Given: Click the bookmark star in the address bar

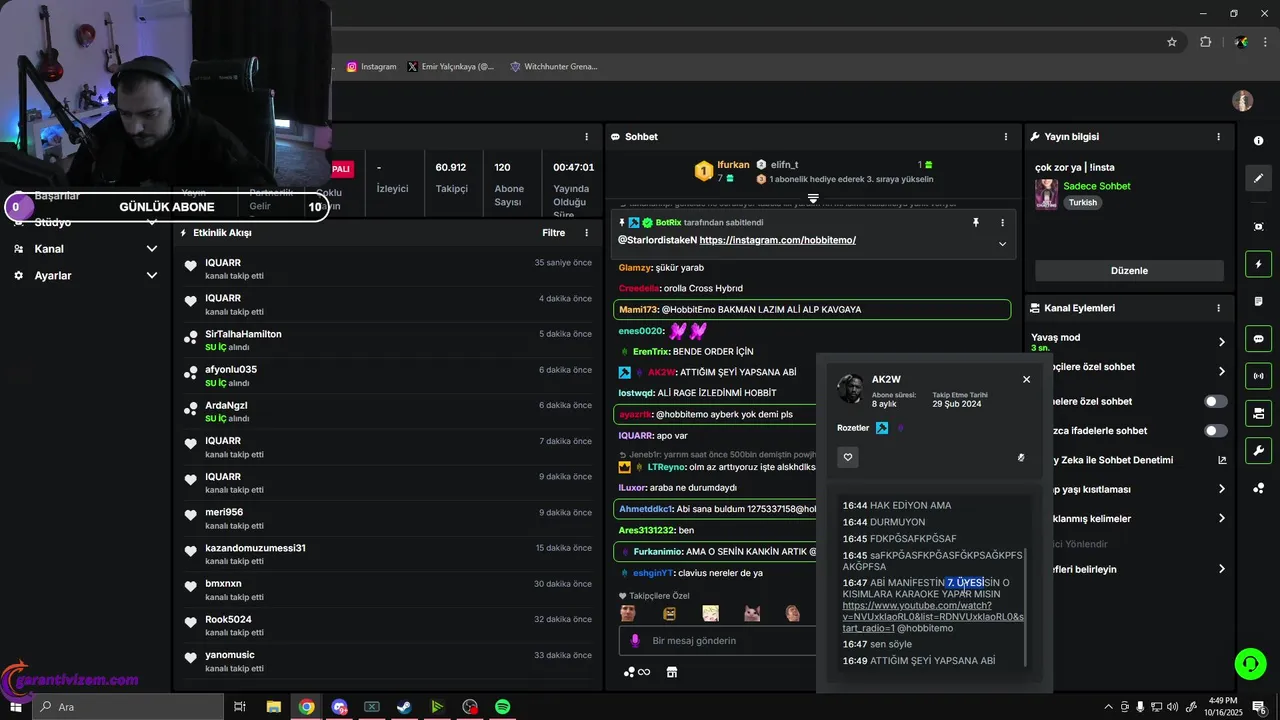Looking at the screenshot, I should [1172, 42].
